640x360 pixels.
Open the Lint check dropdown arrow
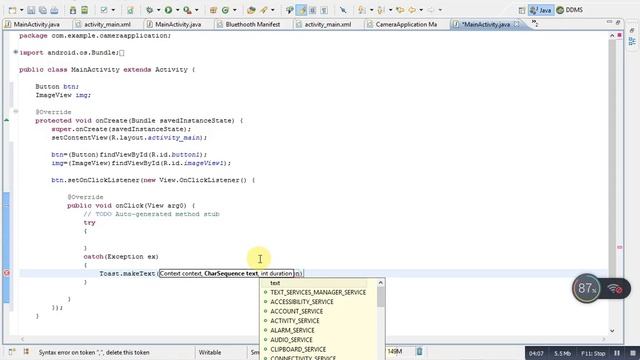point(113,10)
